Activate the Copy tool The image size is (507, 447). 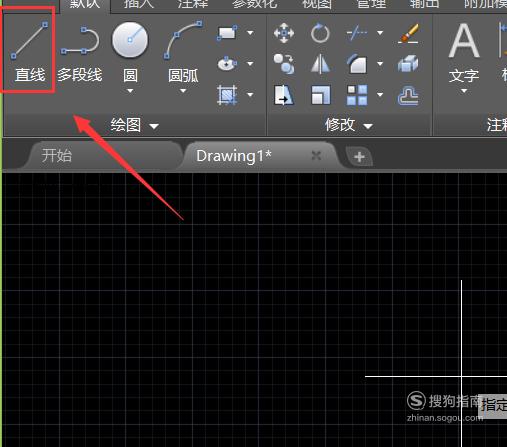[284, 64]
